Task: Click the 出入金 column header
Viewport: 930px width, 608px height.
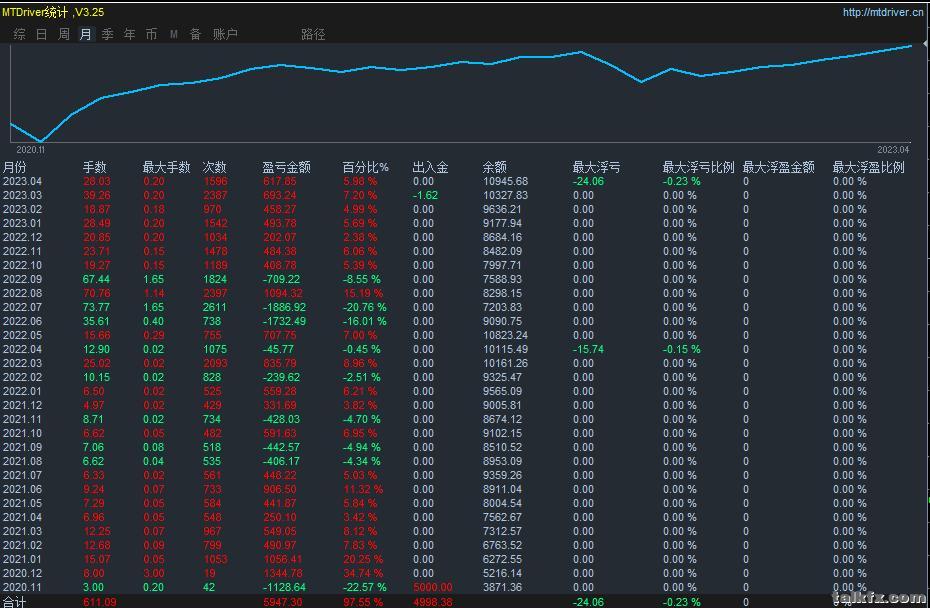Action: tap(431, 167)
